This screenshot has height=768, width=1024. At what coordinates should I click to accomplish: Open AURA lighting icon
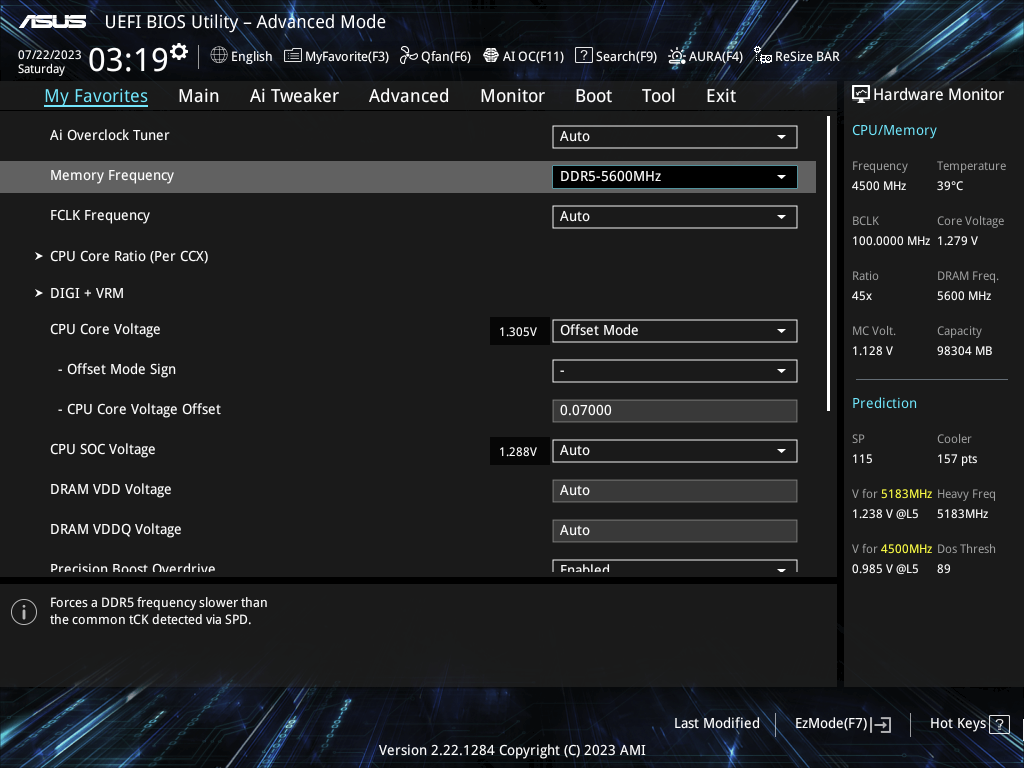click(x=677, y=56)
